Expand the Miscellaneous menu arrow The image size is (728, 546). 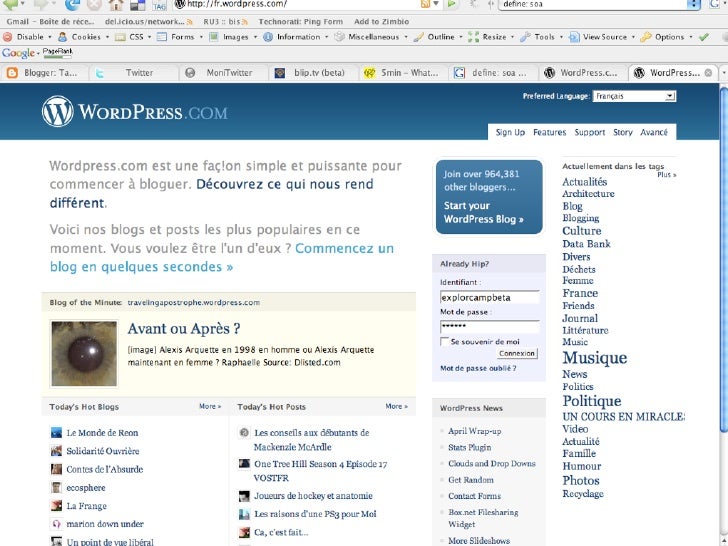point(406,37)
